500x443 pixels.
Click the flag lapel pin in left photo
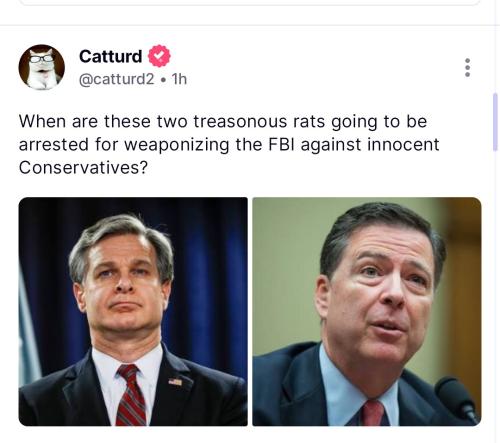[175, 382]
